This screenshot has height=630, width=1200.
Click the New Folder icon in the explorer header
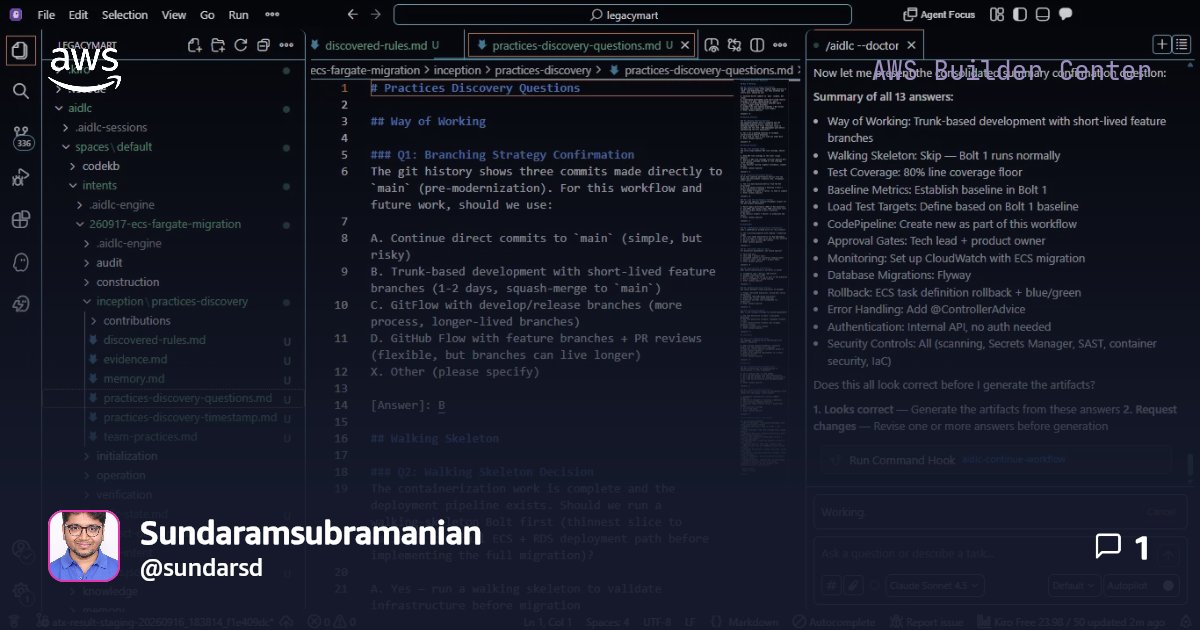(218, 45)
